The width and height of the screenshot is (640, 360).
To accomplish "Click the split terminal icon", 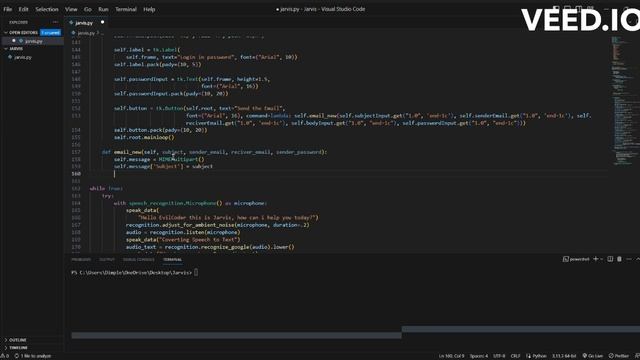I will (x=610, y=259).
